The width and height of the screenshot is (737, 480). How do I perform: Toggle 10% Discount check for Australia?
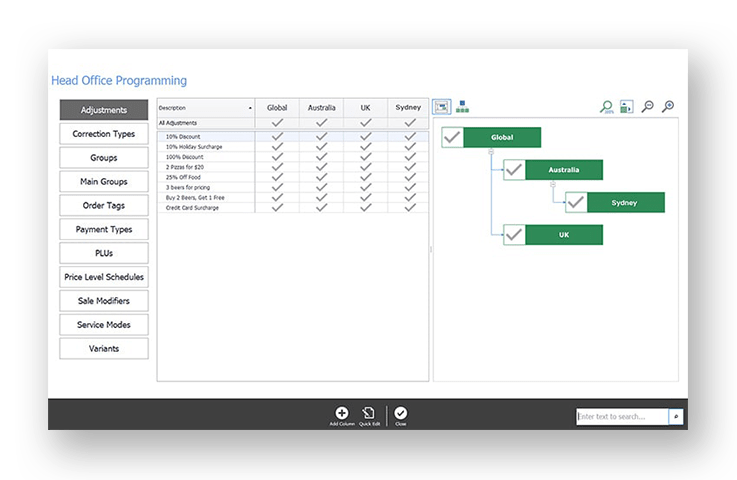(x=321, y=136)
